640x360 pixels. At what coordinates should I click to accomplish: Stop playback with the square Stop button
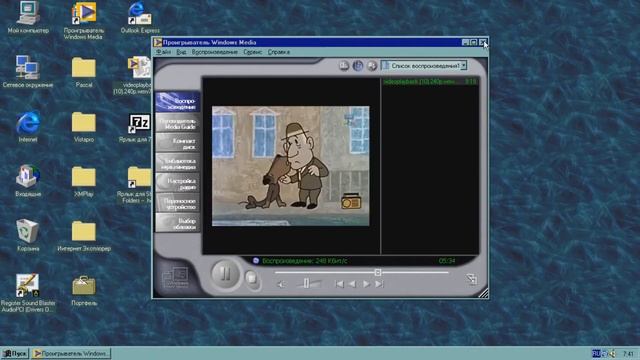coord(252,279)
